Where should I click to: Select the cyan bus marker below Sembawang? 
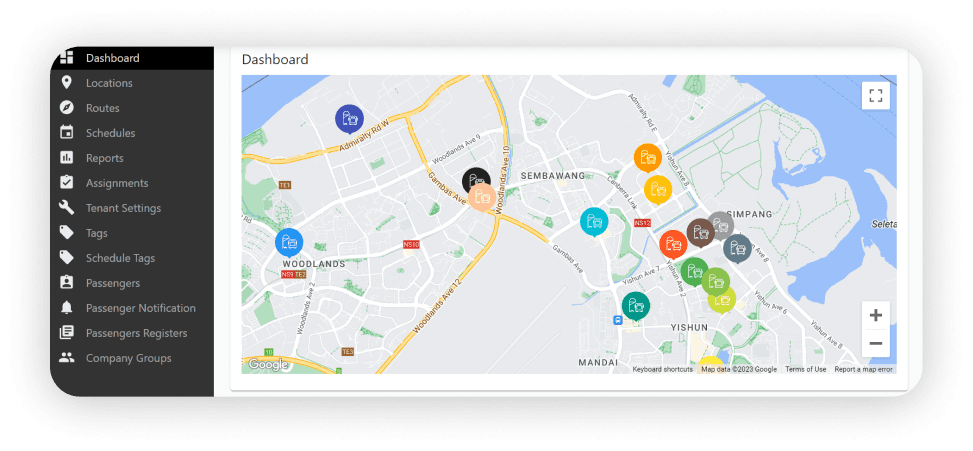(594, 221)
